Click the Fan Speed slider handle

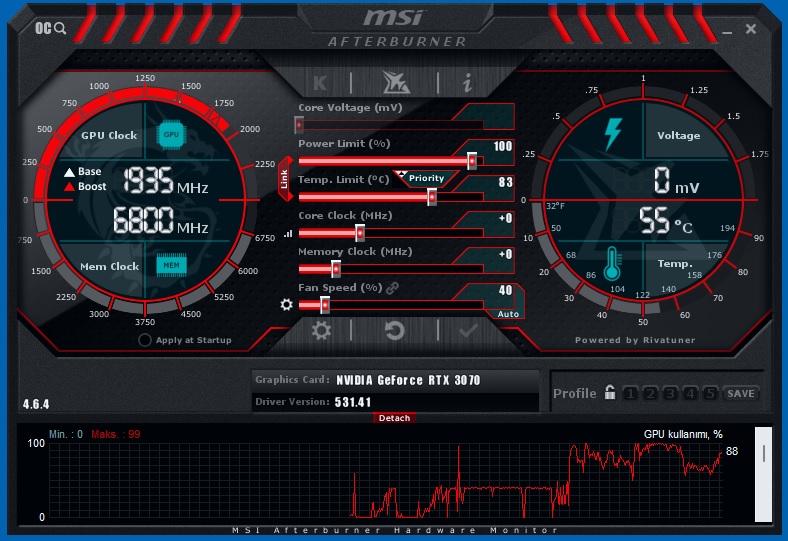pos(325,305)
